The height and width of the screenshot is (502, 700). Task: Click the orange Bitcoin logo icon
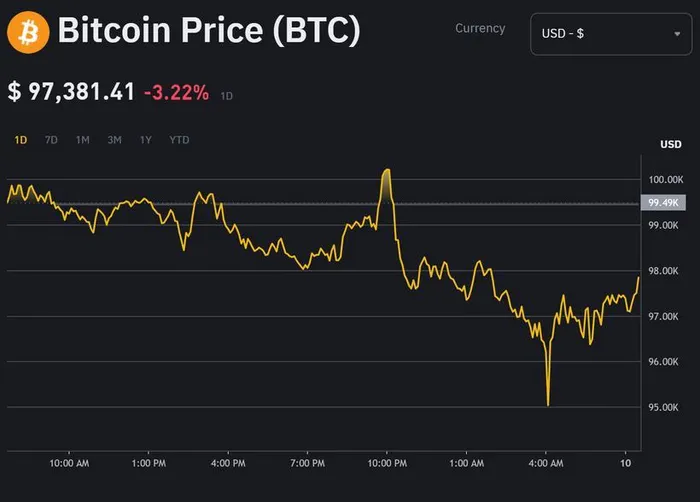point(27,33)
